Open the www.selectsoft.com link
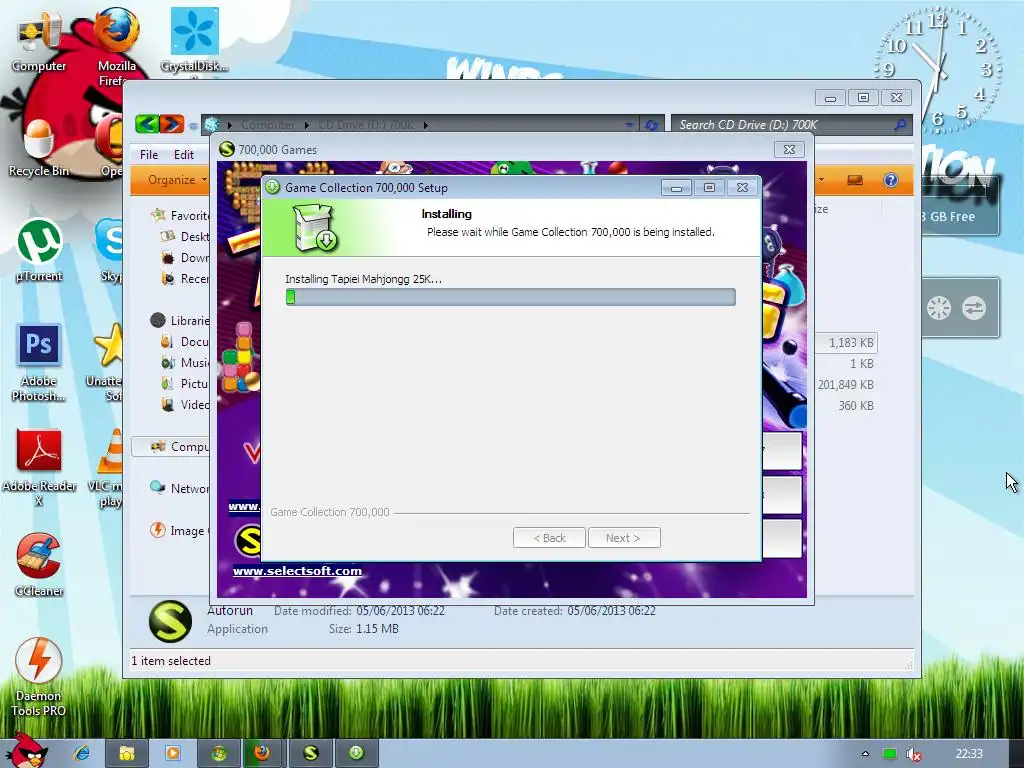1024x768 pixels. [297, 571]
